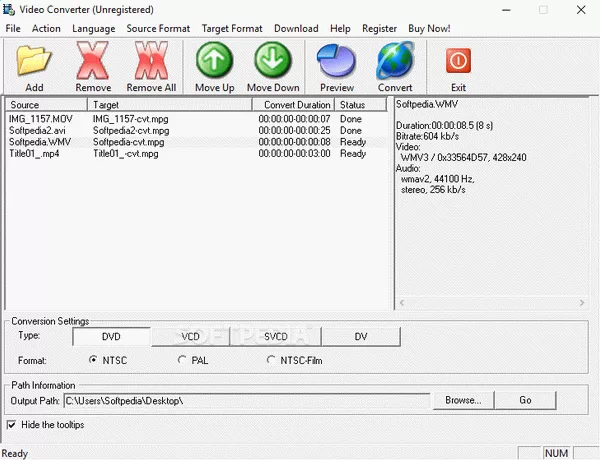
Task: Click the Output Path text field
Action: pyautogui.click(x=247, y=401)
